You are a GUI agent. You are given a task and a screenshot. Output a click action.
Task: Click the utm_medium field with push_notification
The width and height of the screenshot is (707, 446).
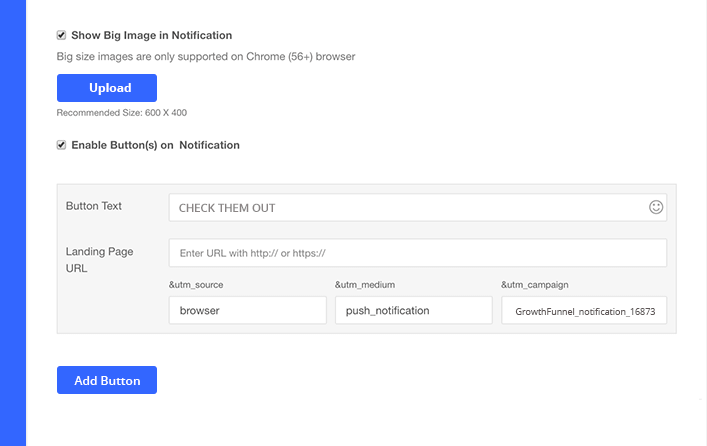coord(413,310)
